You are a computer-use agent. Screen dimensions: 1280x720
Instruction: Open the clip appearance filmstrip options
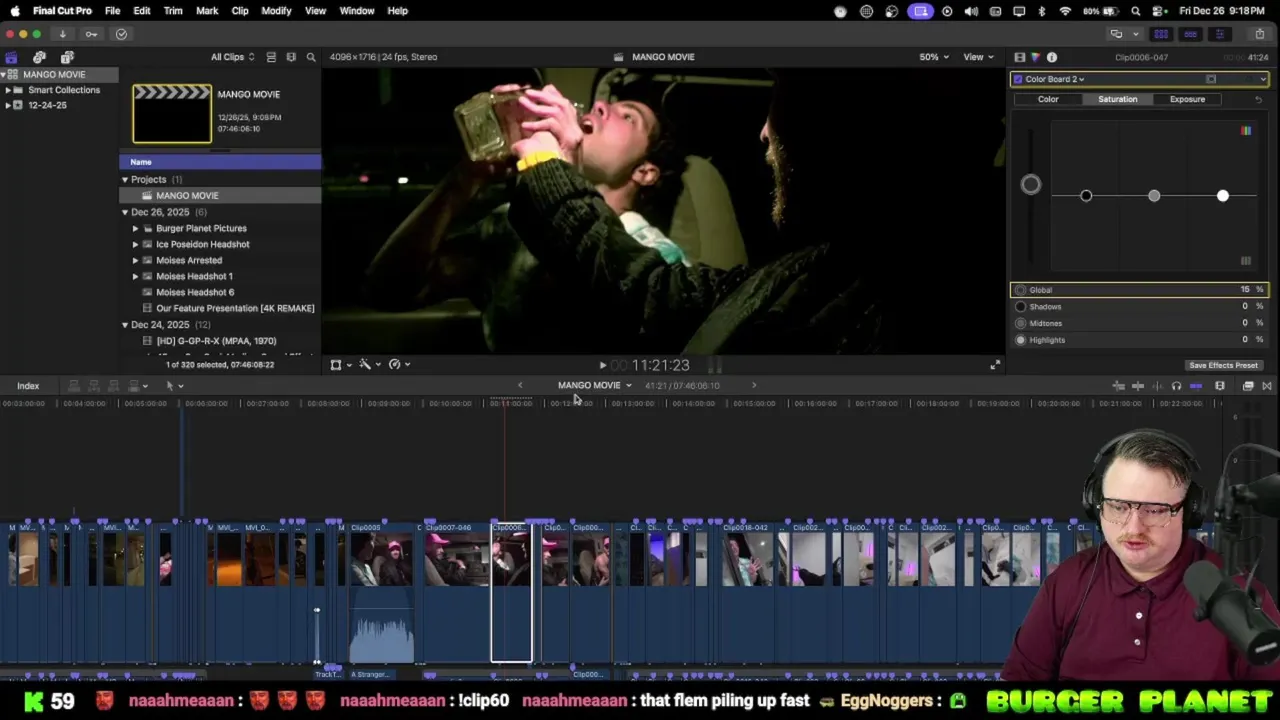291,57
